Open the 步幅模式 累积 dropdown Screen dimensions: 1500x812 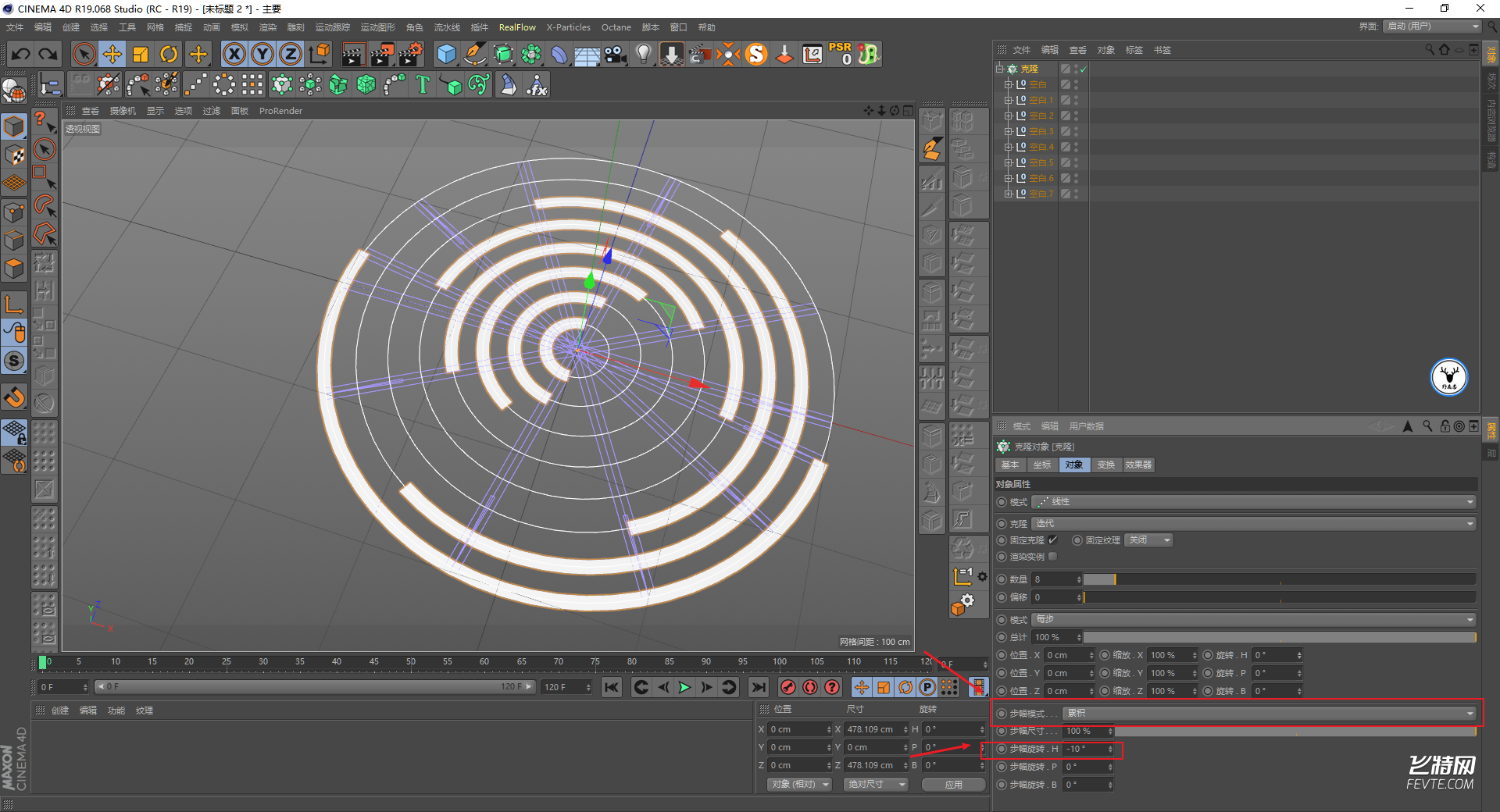coord(1269,713)
